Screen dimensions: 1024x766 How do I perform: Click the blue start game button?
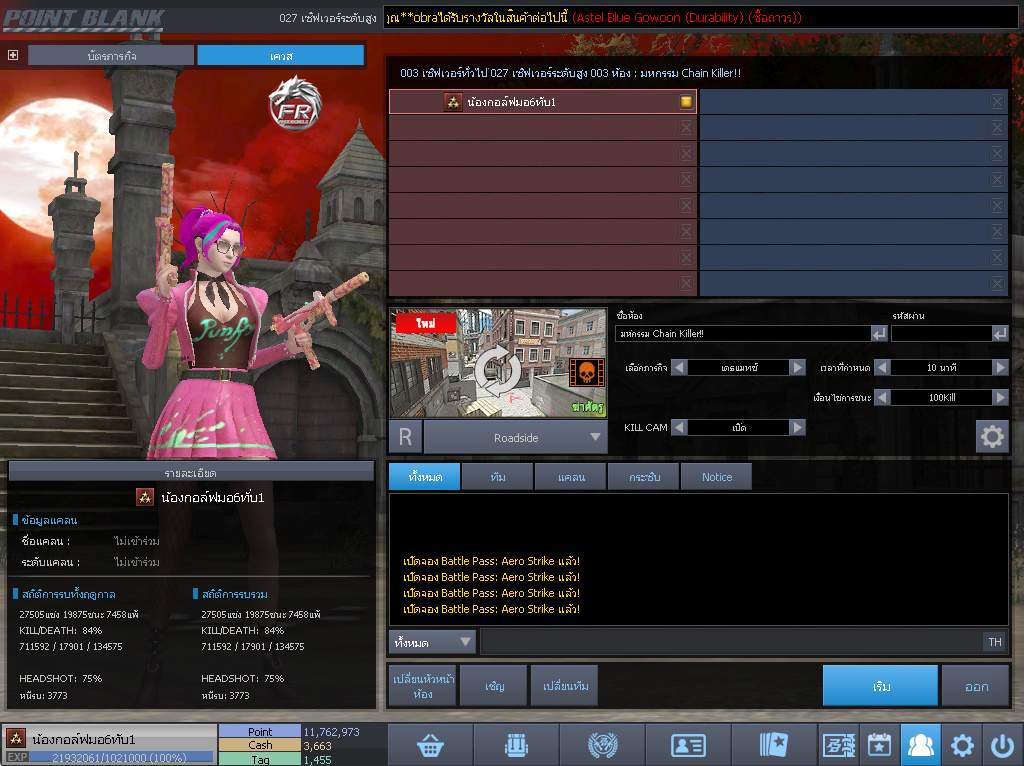pyautogui.click(x=880, y=686)
